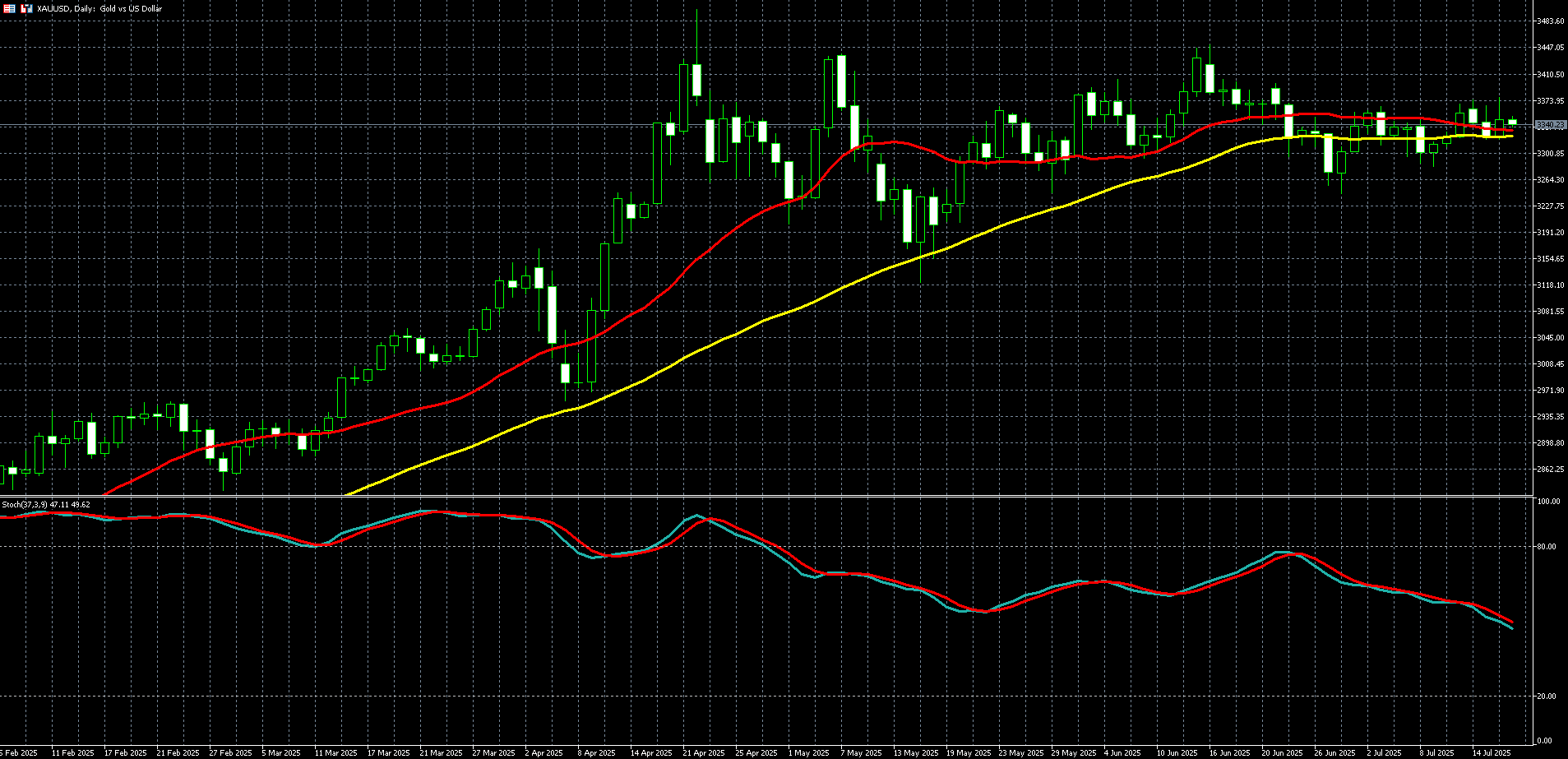Image resolution: width=1568 pixels, height=759 pixels.
Task: Click the right end of yellow moving average
Action: 1511,136
